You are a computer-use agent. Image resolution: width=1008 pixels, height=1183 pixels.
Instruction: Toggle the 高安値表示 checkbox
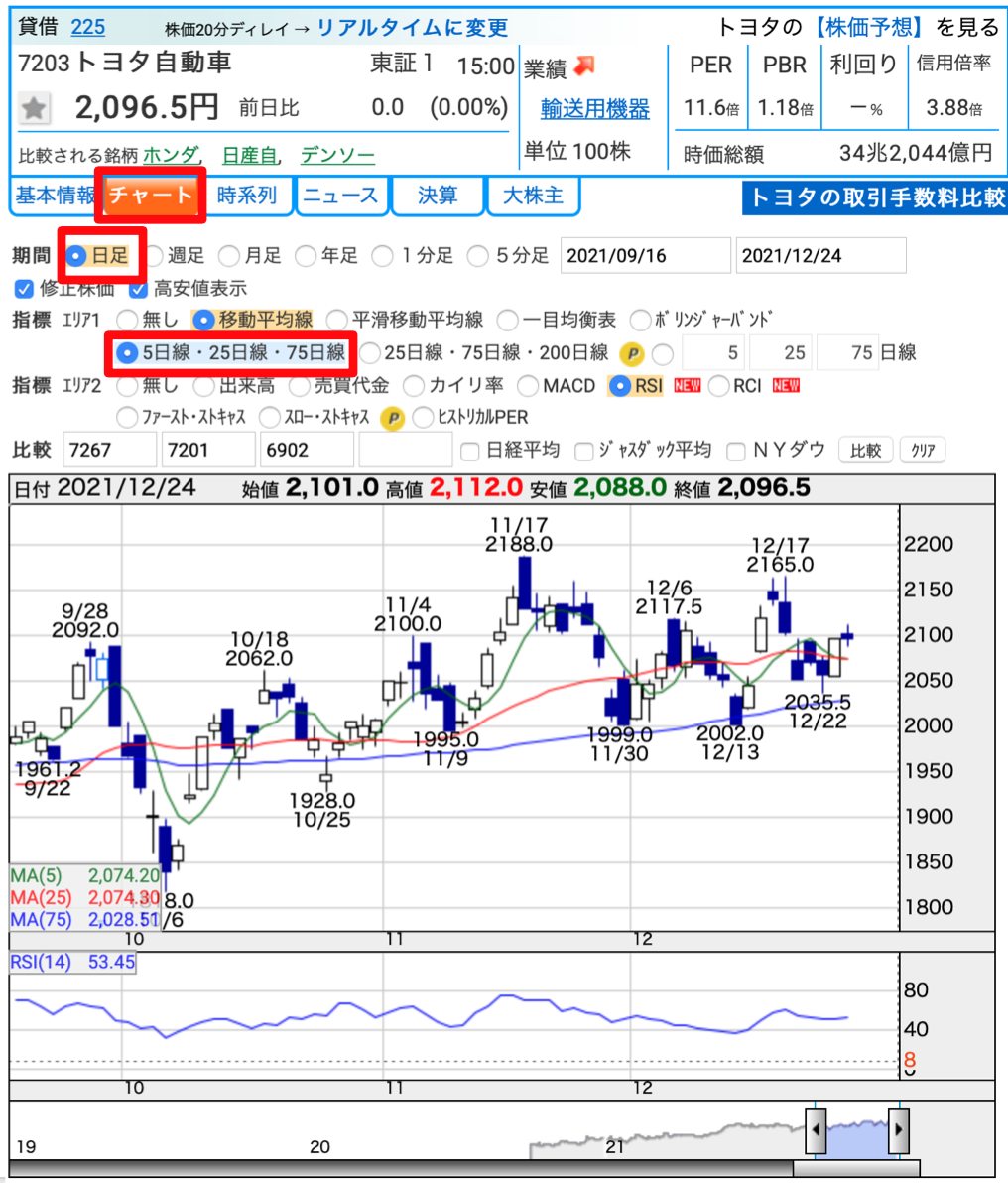[x=137, y=288]
